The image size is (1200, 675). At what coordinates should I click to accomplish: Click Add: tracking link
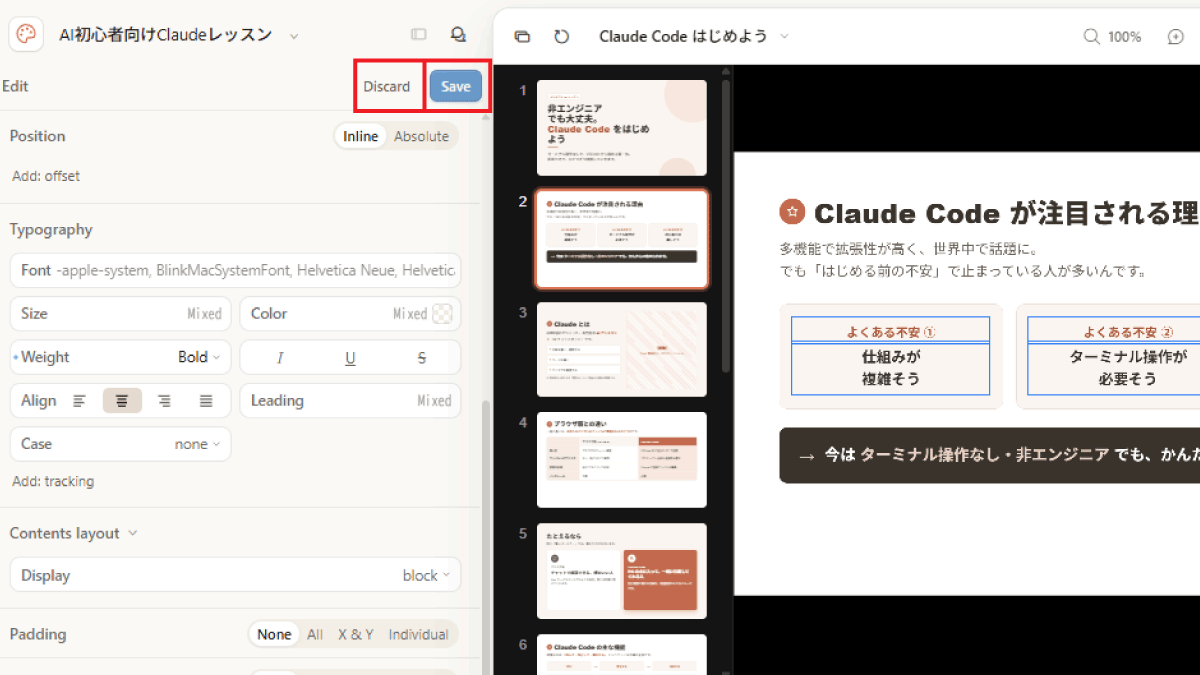click(53, 481)
